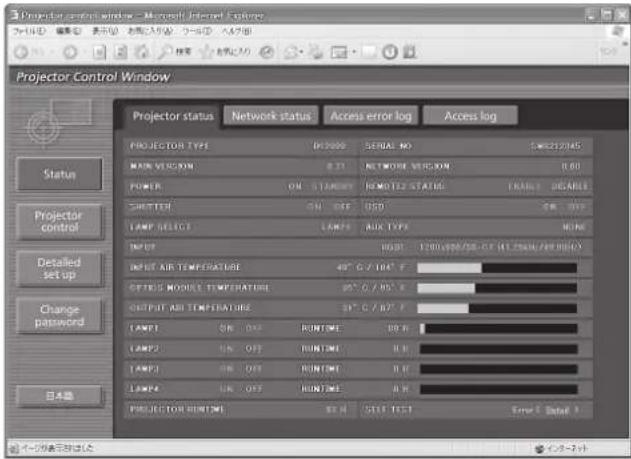Click the SHUTTER row label
The height and width of the screenshot is (459, 631).
tap(150, 207)
